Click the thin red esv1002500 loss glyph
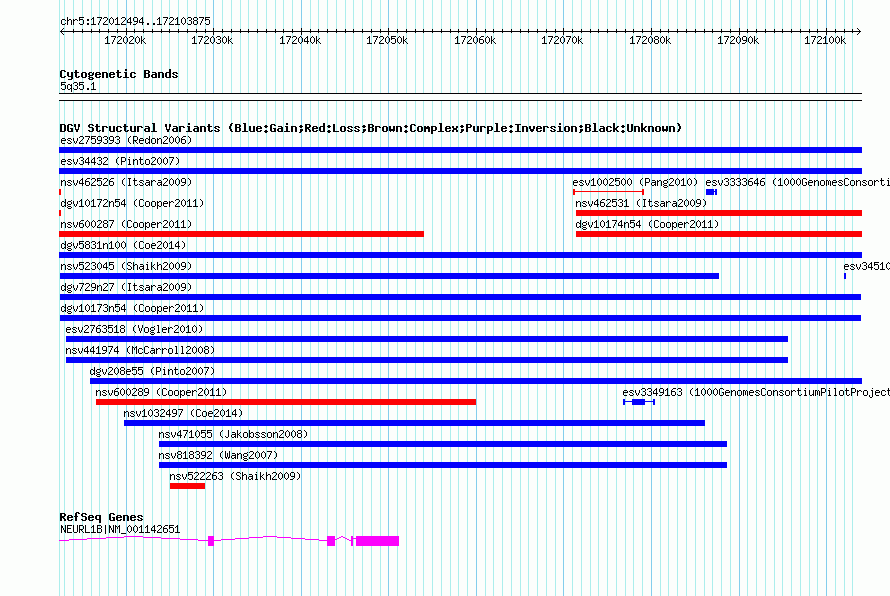The width and height of the screenshot is (890, 596). coord(608,192)
